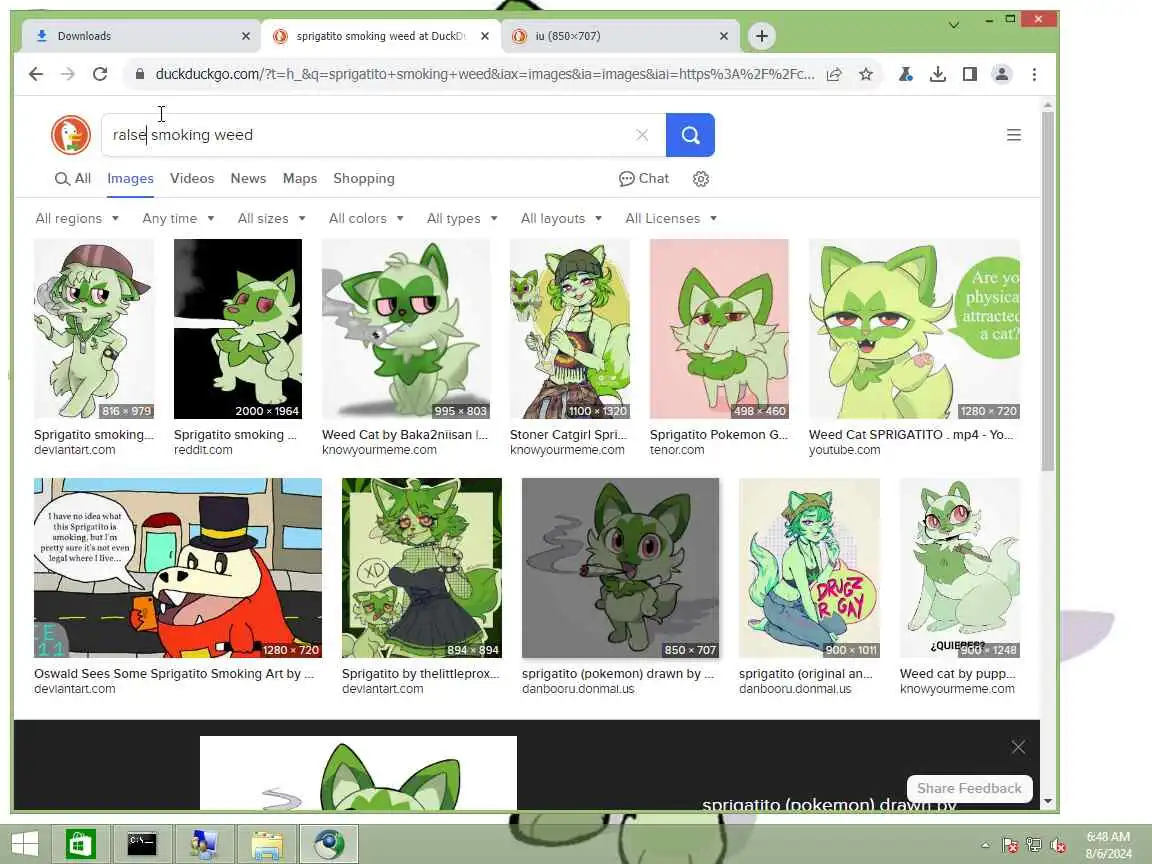Close the iu (850×707) tab
1152x864 pixels.
tap(724, 36)
